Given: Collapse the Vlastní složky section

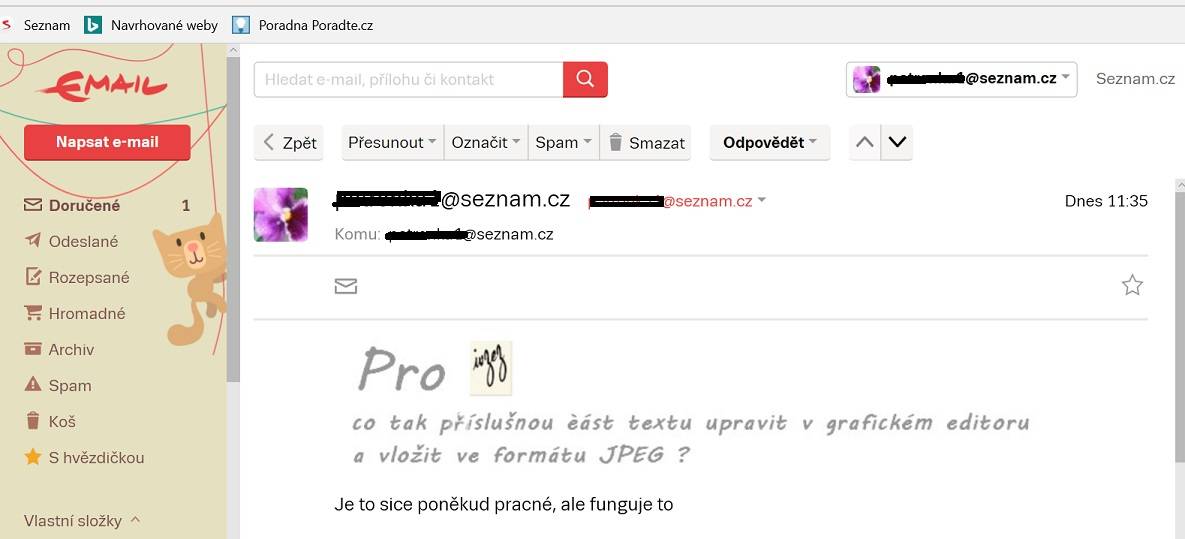Looking at the screenshot, I should coord(82,521).
